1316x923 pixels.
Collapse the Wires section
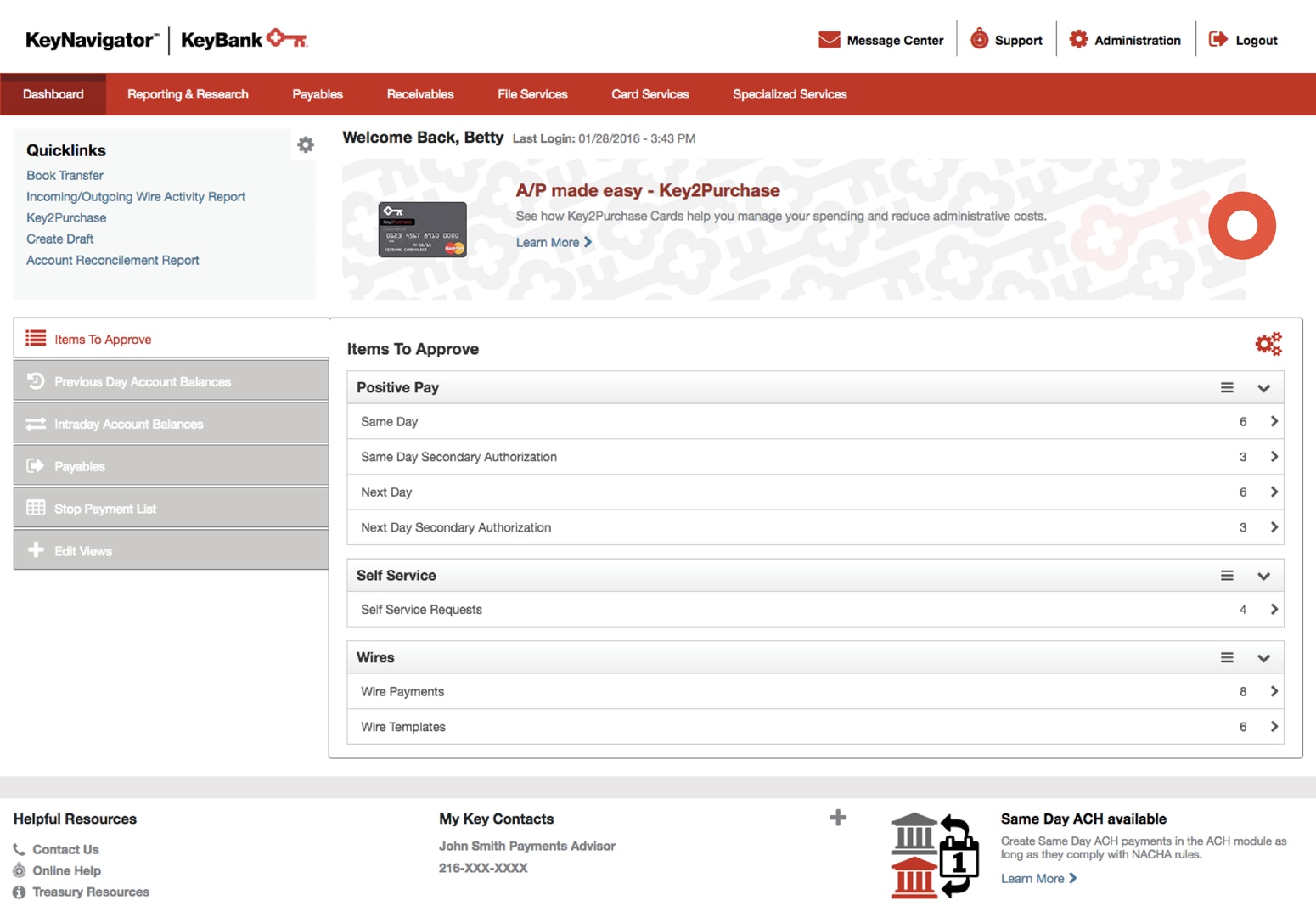(x=1263, y=659)
